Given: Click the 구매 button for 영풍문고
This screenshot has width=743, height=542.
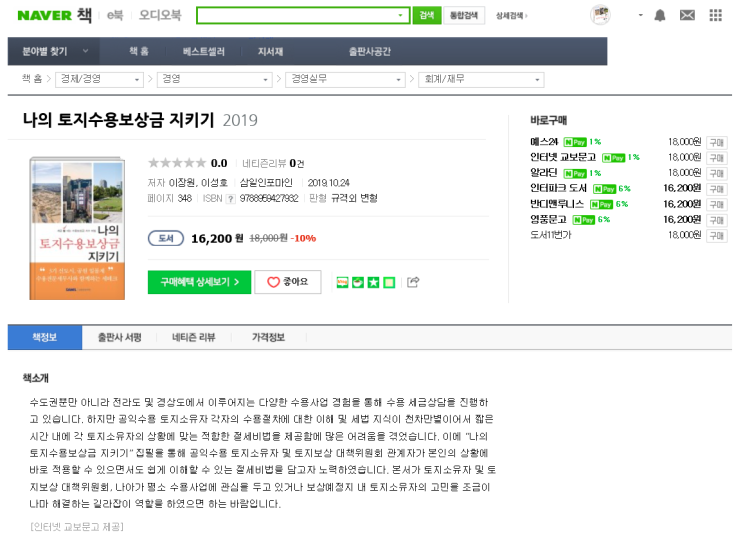Looking at the screenshot, I should (716, 220).
